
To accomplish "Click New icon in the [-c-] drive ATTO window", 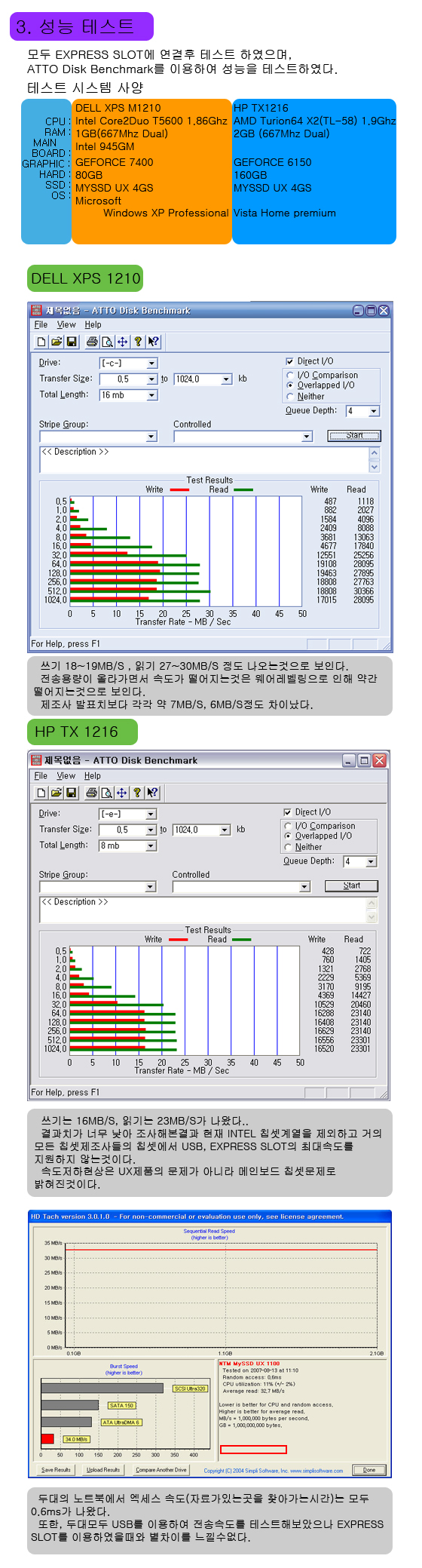I will (x=42, y=342).
